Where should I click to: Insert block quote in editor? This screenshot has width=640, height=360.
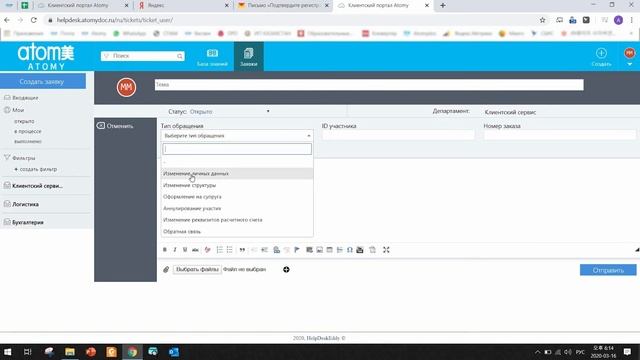[242, 250]
